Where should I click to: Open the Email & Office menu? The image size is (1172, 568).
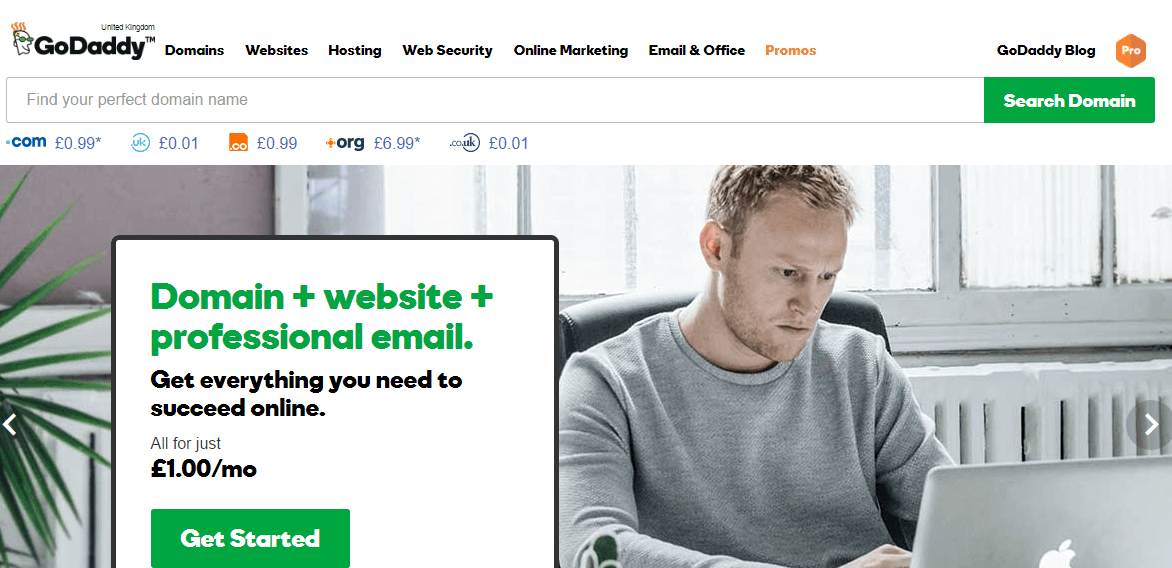[x=697, y=51]
